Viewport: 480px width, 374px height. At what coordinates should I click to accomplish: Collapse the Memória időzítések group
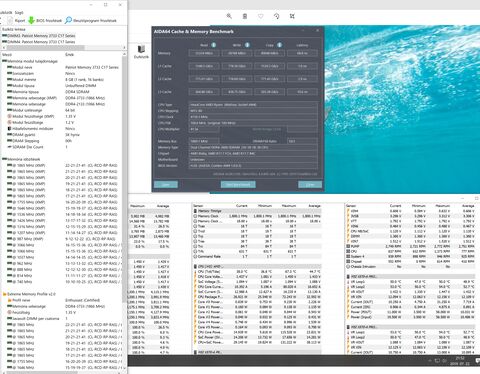(21, 159)
